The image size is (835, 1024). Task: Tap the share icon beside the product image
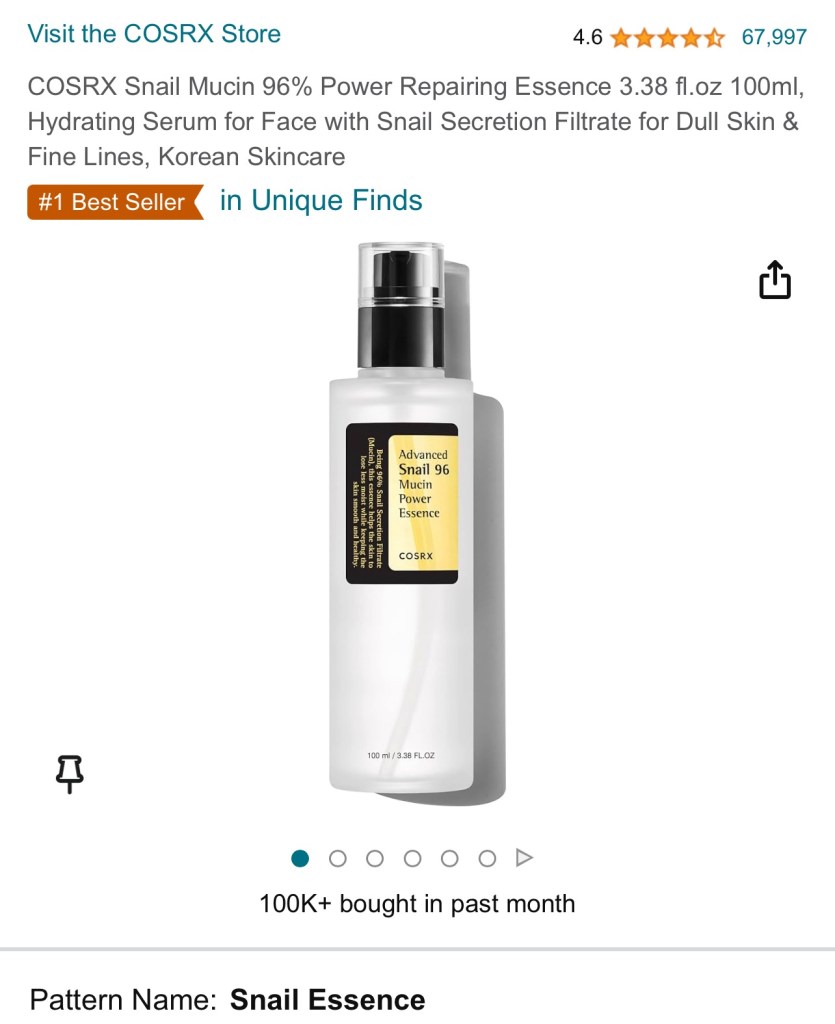point(775,280)
